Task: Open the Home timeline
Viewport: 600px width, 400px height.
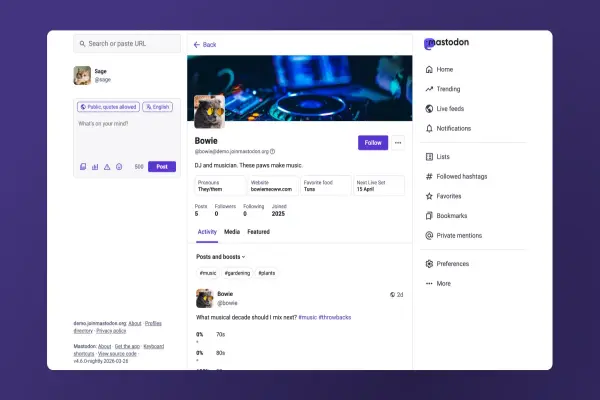Action: click(439, 69)
